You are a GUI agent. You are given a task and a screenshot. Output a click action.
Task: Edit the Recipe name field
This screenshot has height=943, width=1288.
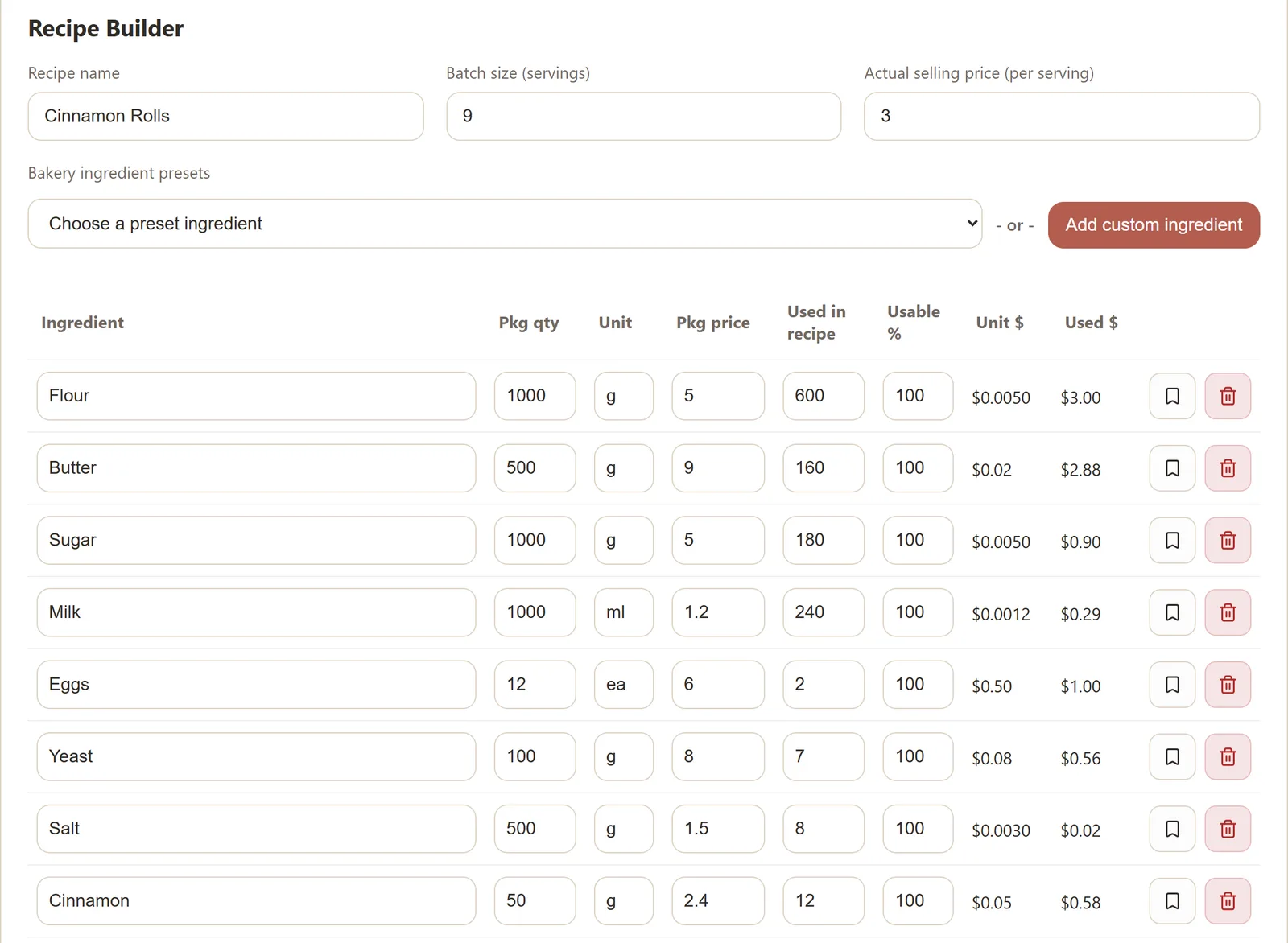pyautogui.click(x=225, y=117)
